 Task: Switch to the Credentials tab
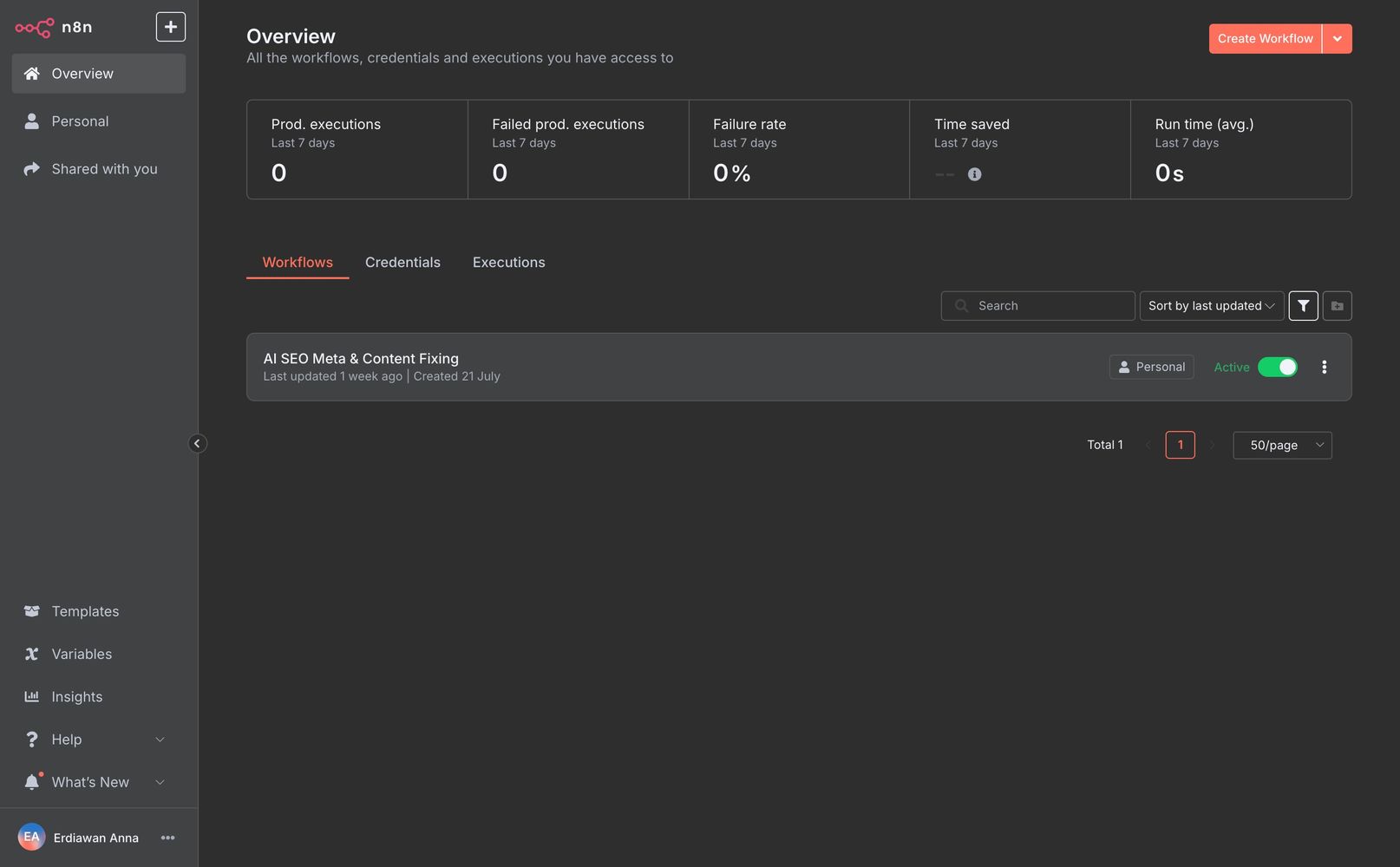point(402,263)
